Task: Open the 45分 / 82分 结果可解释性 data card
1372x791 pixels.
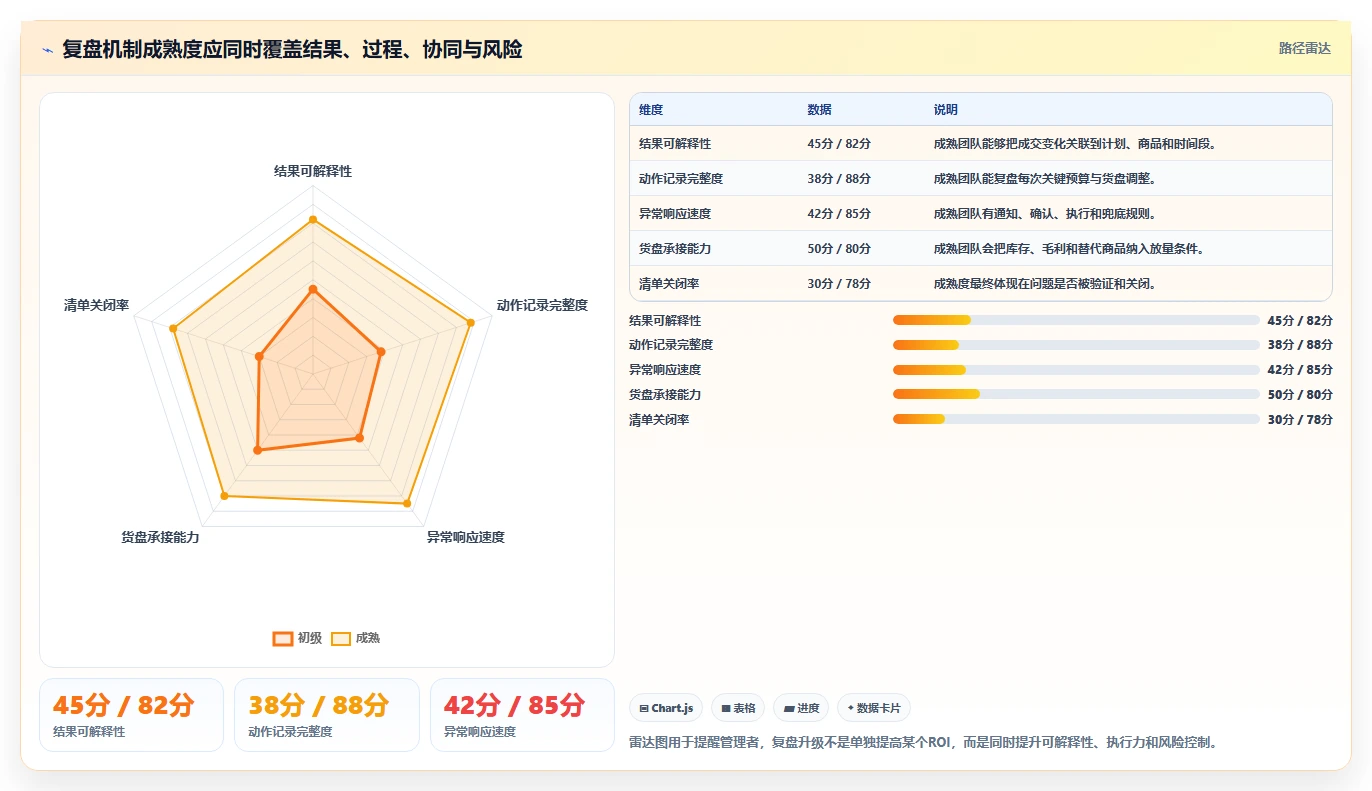Action: click(131, 715)
